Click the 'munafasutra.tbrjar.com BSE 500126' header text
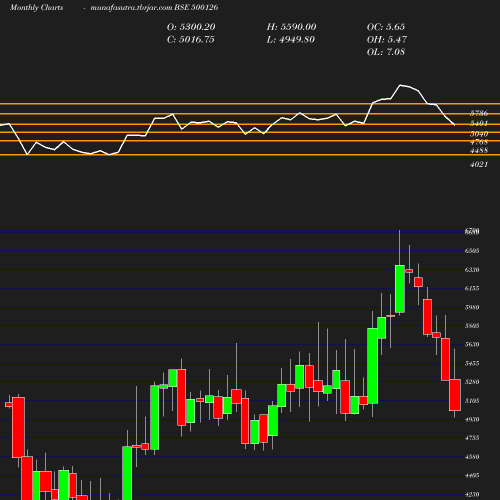Viewport: 500px width, 500px height. point(154,8)
